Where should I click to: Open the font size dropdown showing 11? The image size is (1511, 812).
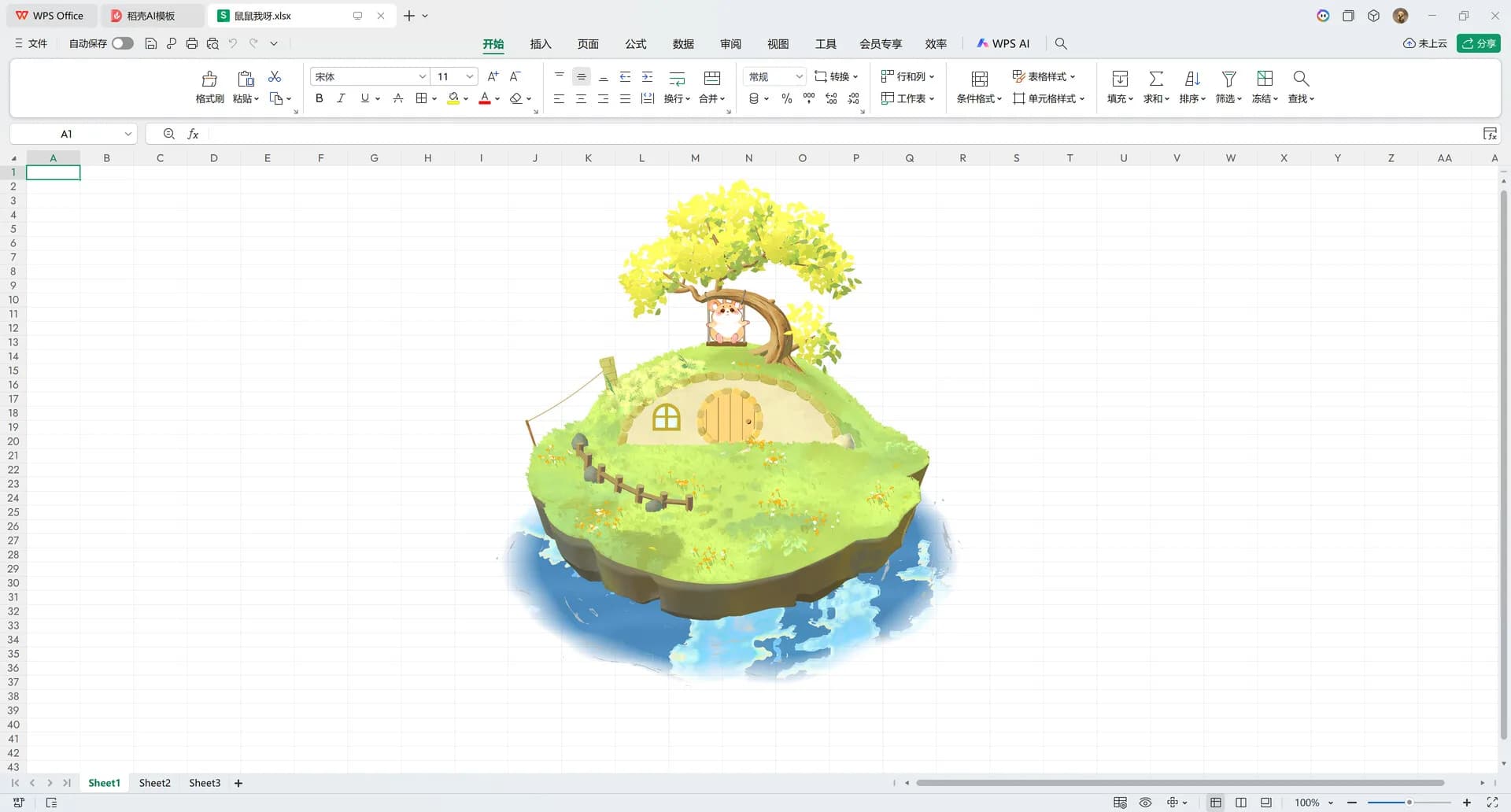[469, 76]
